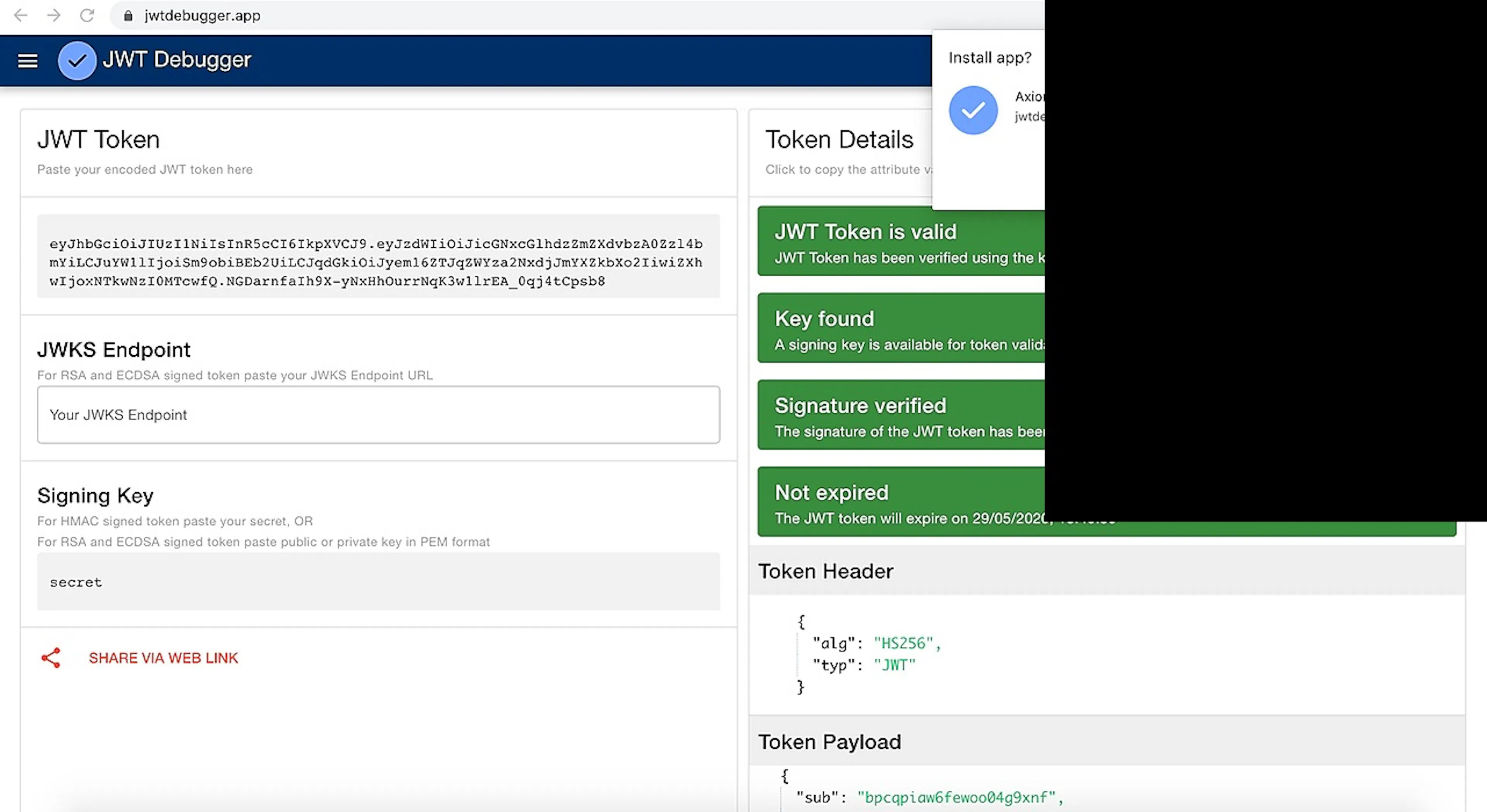This screenshot has width=1487, height=812.
Task: Click the jwtdebugger.app address bar URL
Action: pyautogui.click(x=203, y=15)
